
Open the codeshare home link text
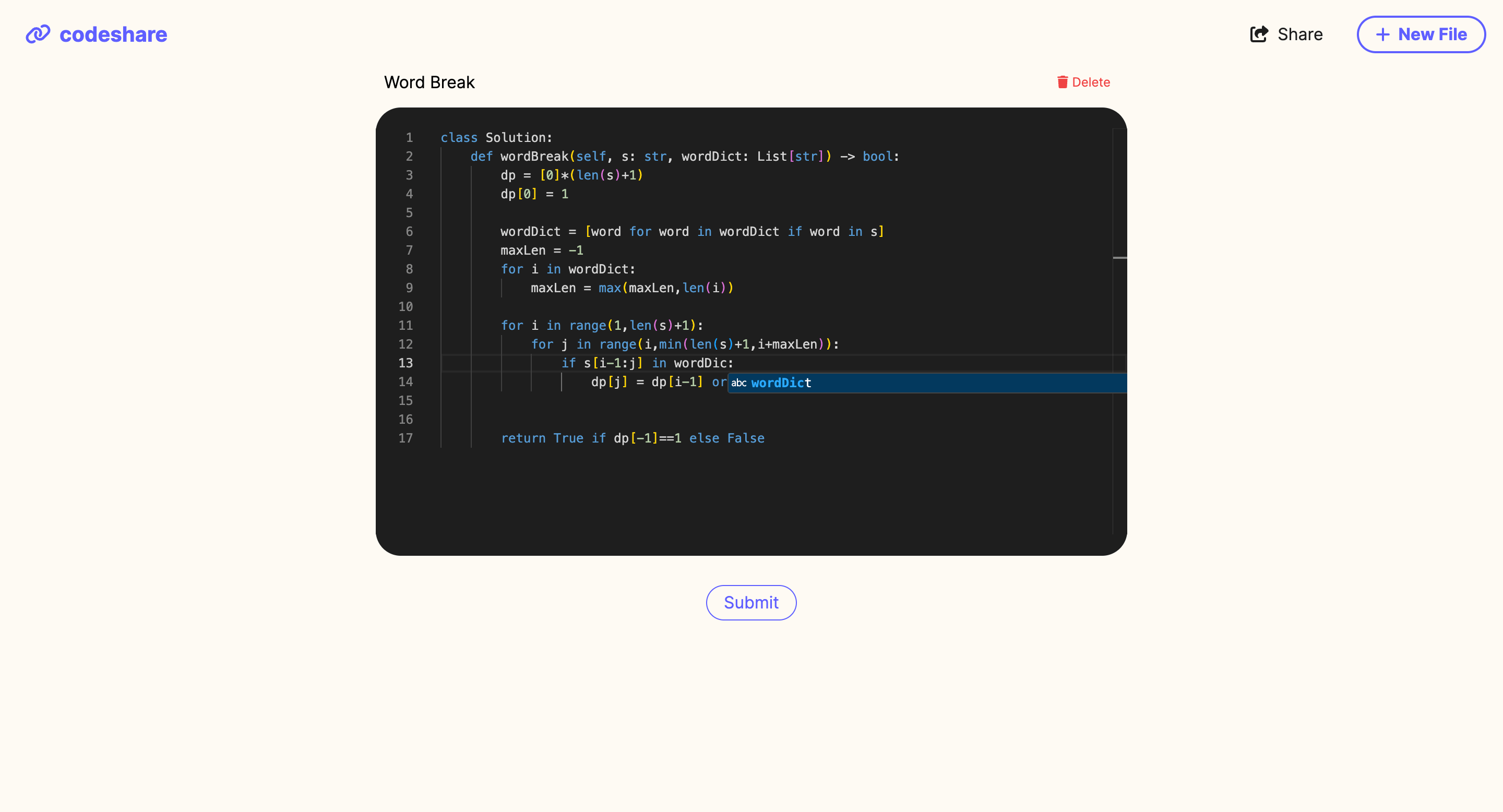[113, 34]
